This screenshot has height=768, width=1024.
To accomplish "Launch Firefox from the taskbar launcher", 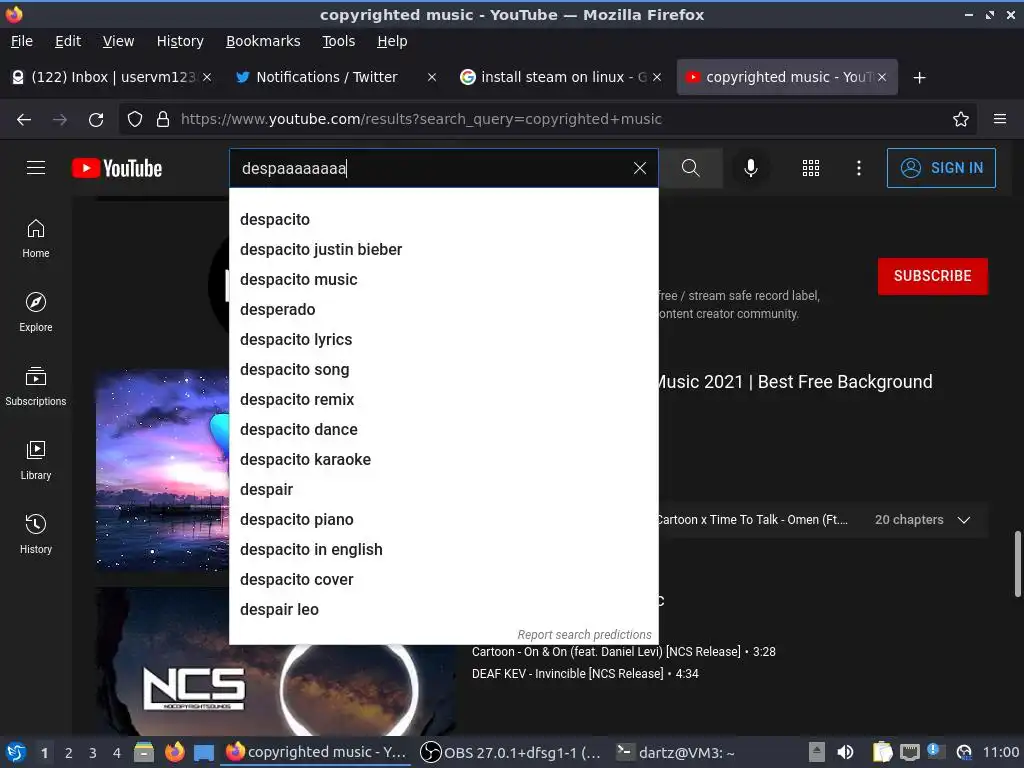I will point(174,752).
